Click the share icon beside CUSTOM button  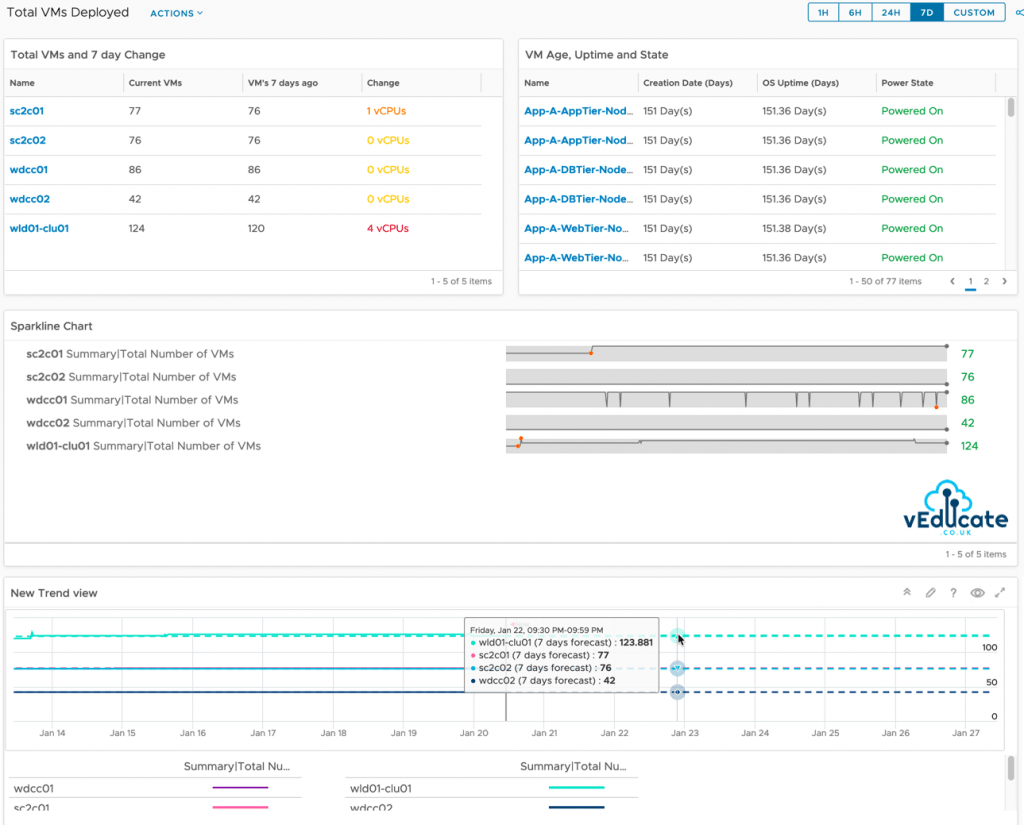1018,12
